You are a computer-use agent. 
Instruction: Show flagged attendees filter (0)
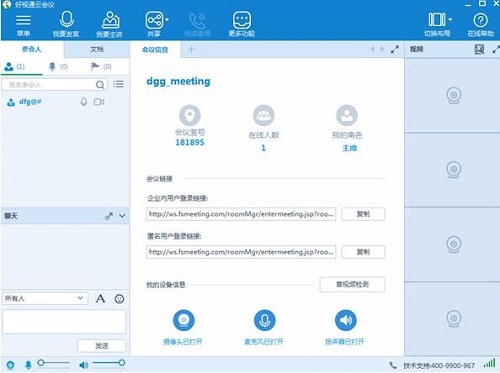(x=101, y=67)
